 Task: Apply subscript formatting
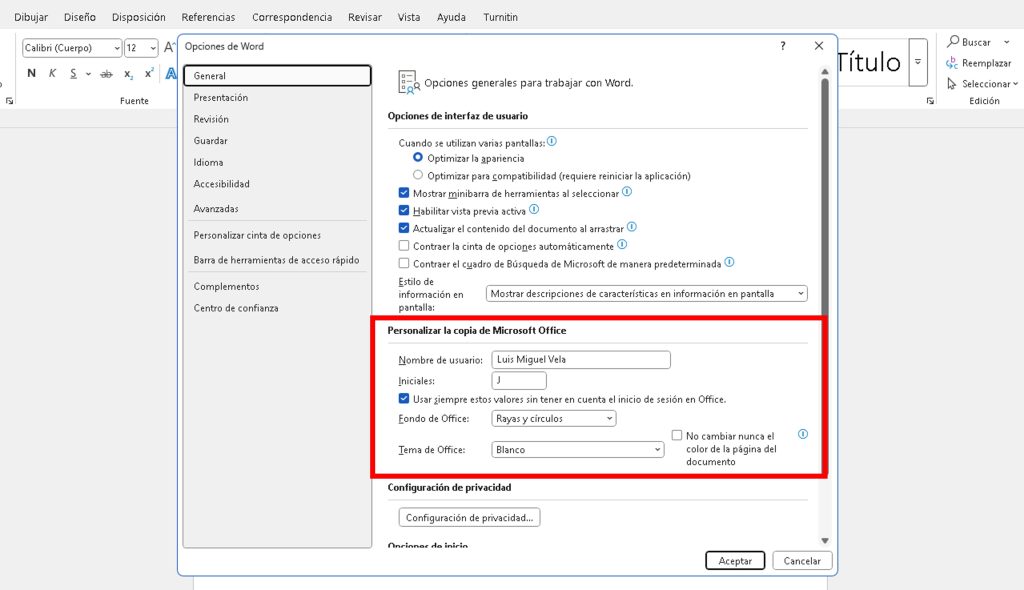click(x=128, y=74)
